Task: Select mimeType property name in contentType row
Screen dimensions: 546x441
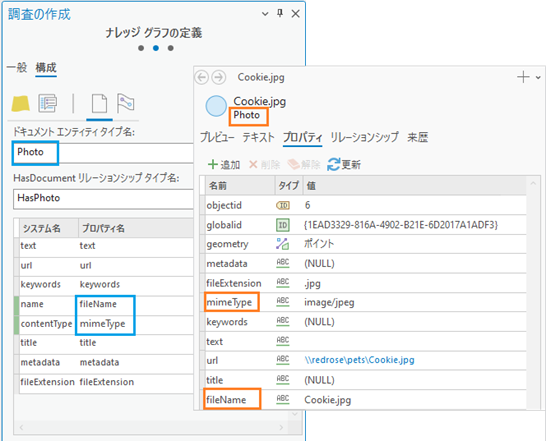Action: (x=102, y=324)
